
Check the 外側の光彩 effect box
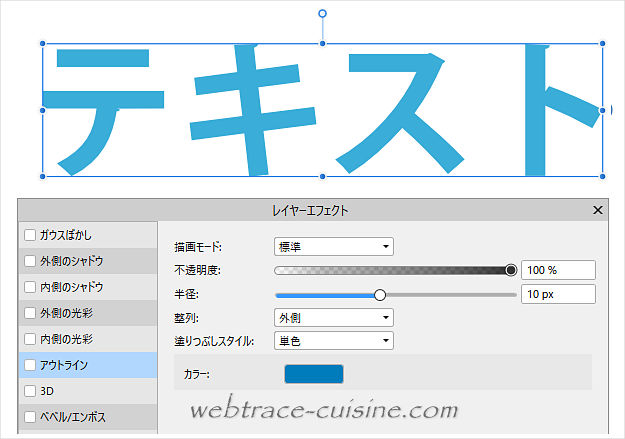(x=30, y=313)
